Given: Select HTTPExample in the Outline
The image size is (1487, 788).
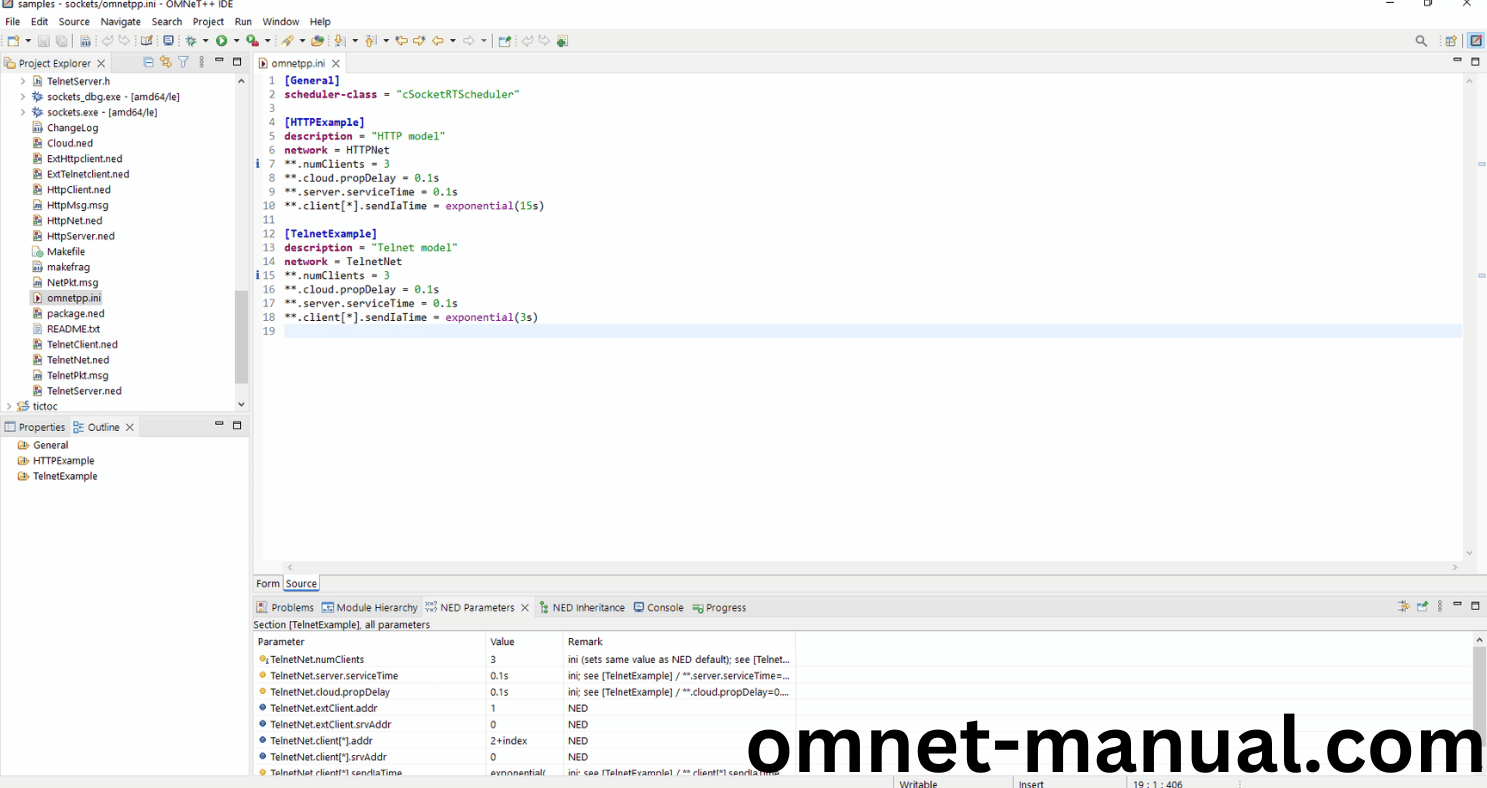Looking at the screenshot, I should click(63, 461).
